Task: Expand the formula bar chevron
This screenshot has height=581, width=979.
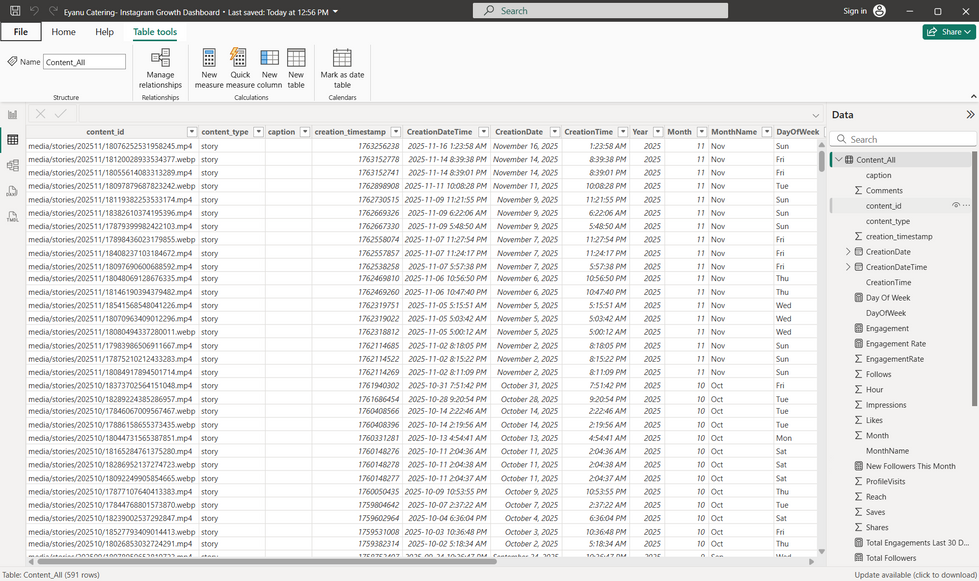Action: (815, 115)
